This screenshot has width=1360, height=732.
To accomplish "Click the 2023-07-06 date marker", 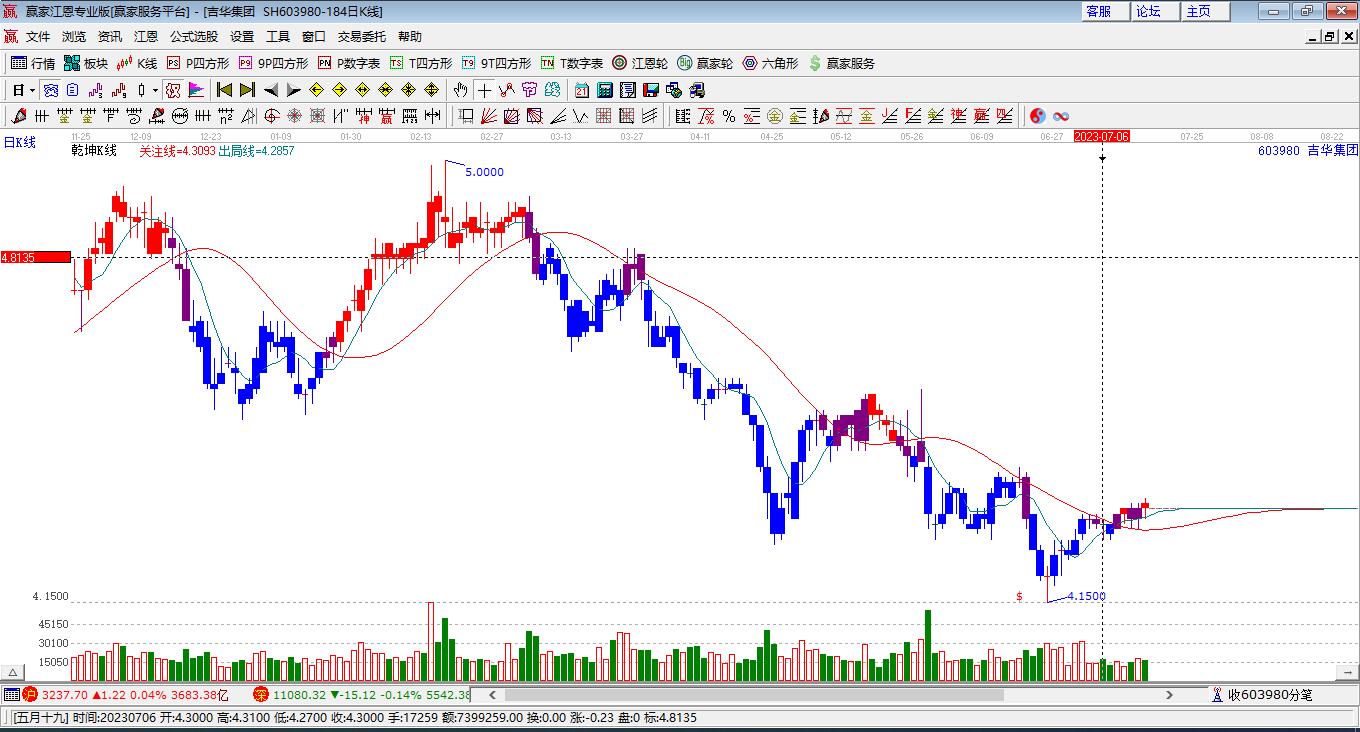I will coord(1102,136).
